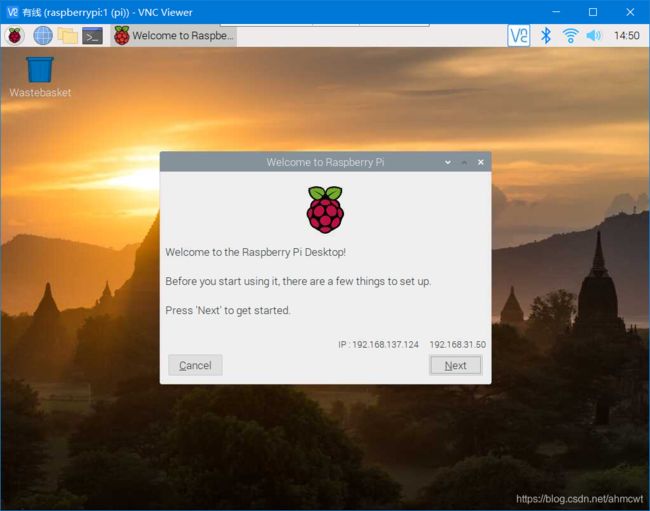This screenshot has height=511, width=650.
Task: Open the VNC Server tray icon
Action: 519,36
